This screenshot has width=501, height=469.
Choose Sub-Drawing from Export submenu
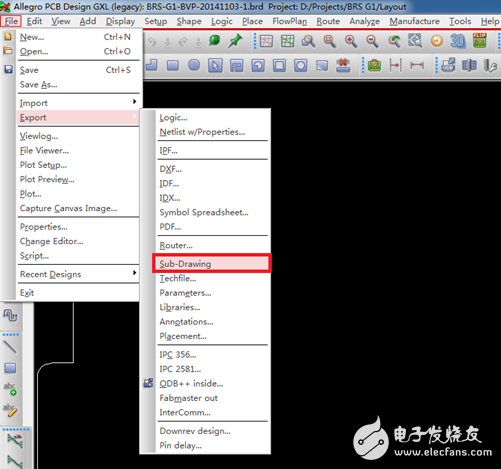coord(212,264)
